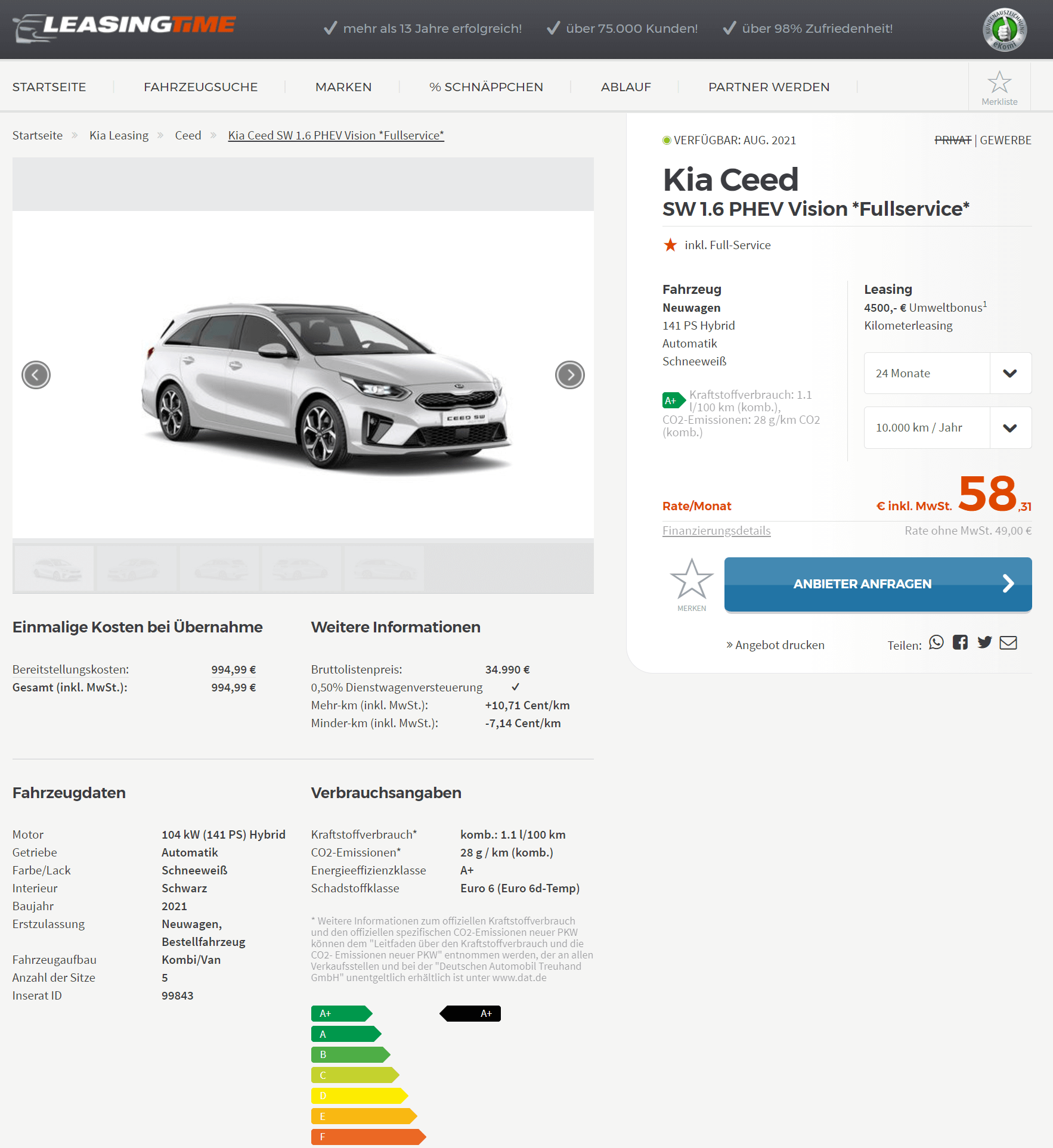1053x1148 pixels.
Task: Click the Bruttolistenpreis value 34.990 €
Action: point(507,669)
